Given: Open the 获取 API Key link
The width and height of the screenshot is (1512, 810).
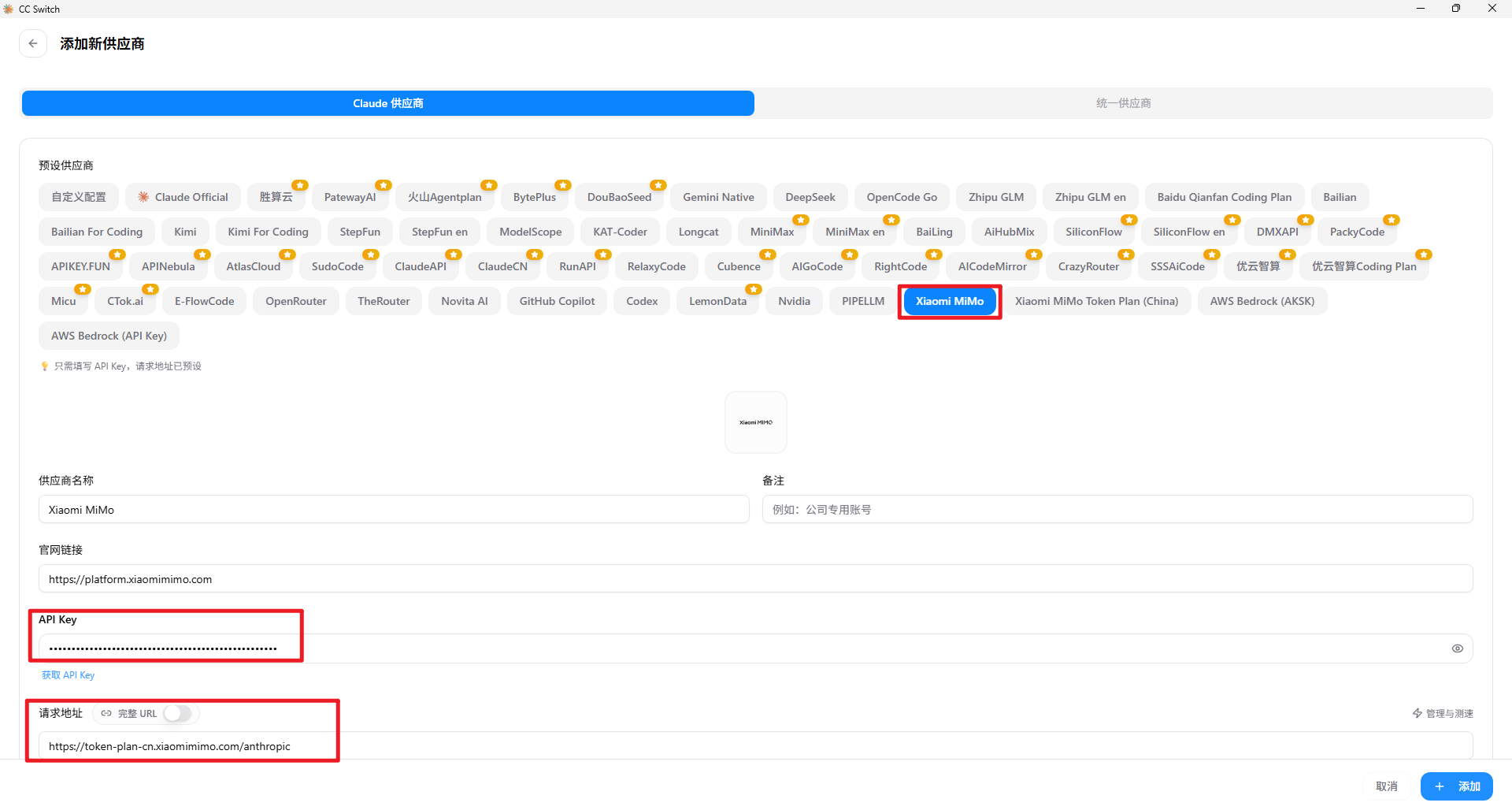Looking at the screenshot, I should tap(69, 675).
